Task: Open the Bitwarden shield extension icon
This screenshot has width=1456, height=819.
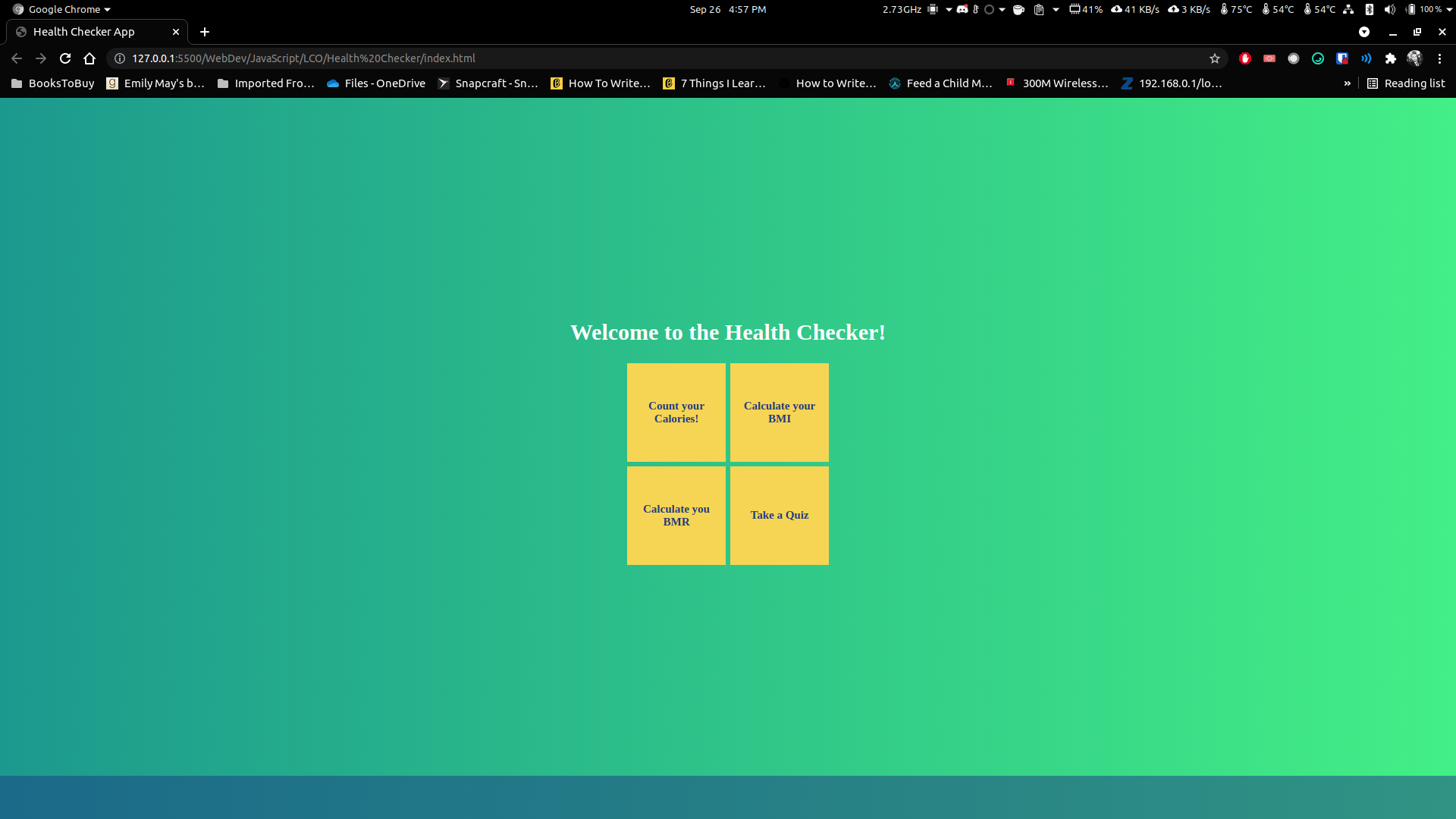Action: 1342,58
